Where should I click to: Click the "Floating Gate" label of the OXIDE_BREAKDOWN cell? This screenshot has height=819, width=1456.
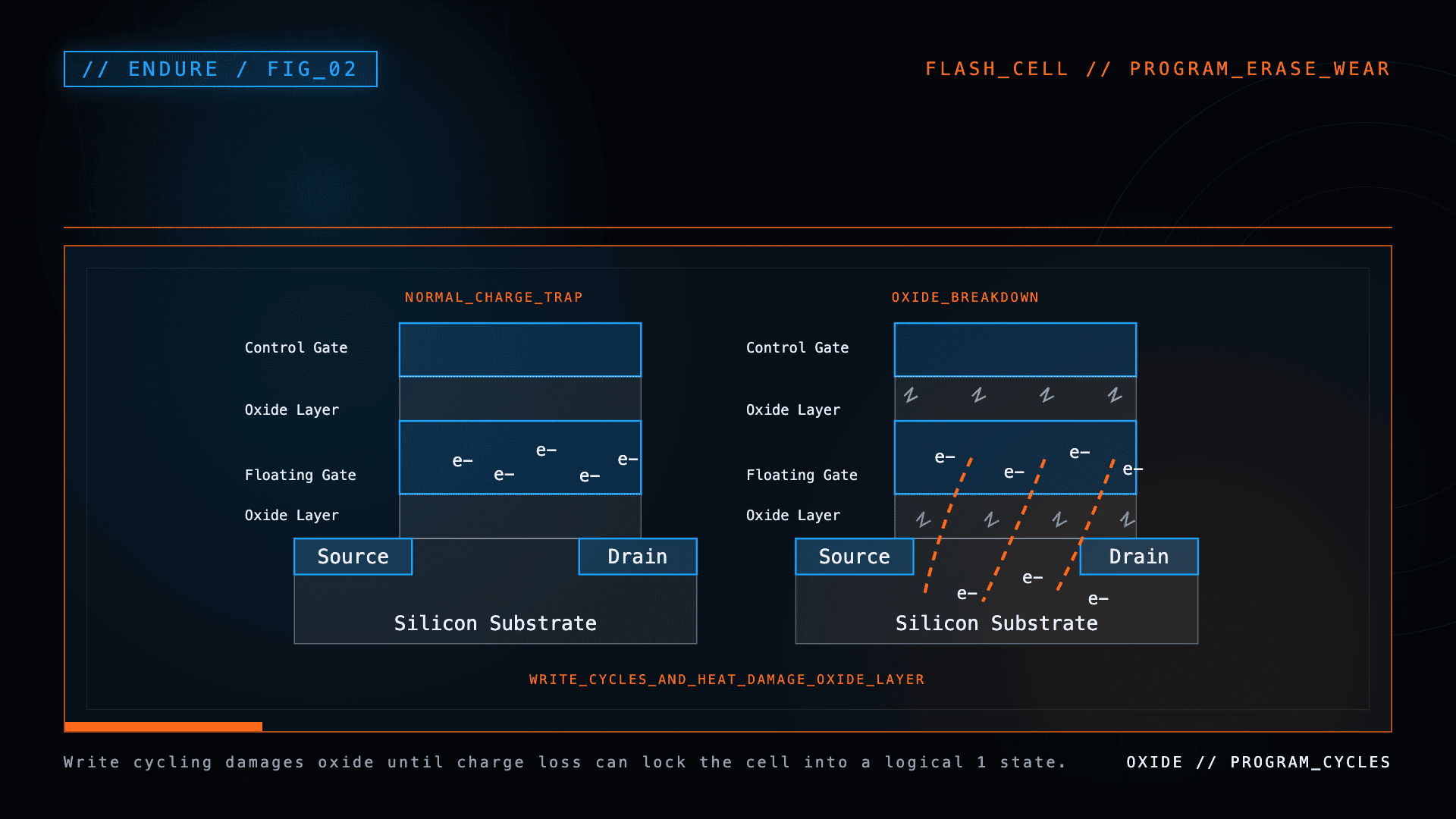[802, 475]
